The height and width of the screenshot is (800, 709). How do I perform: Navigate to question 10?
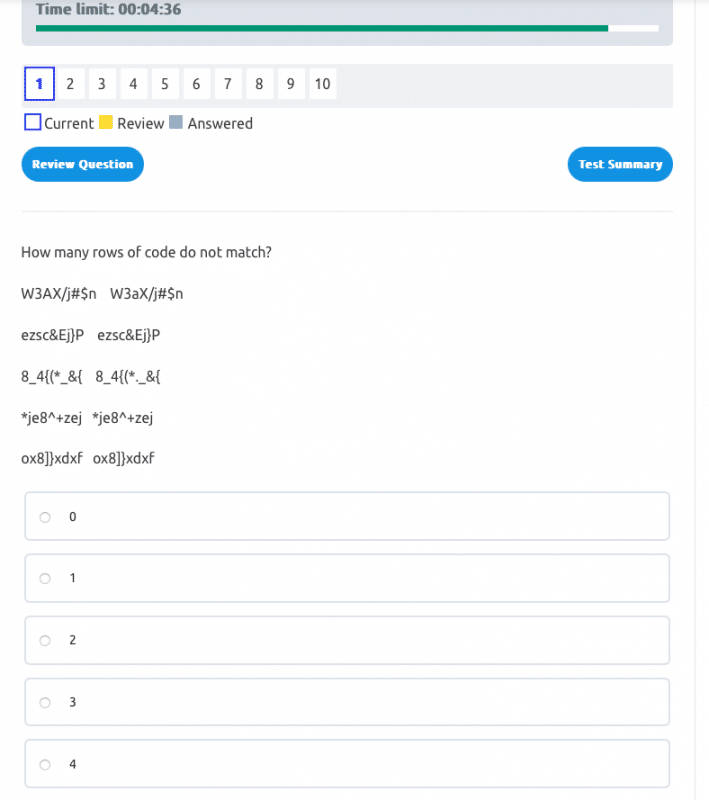pos(322,84)
